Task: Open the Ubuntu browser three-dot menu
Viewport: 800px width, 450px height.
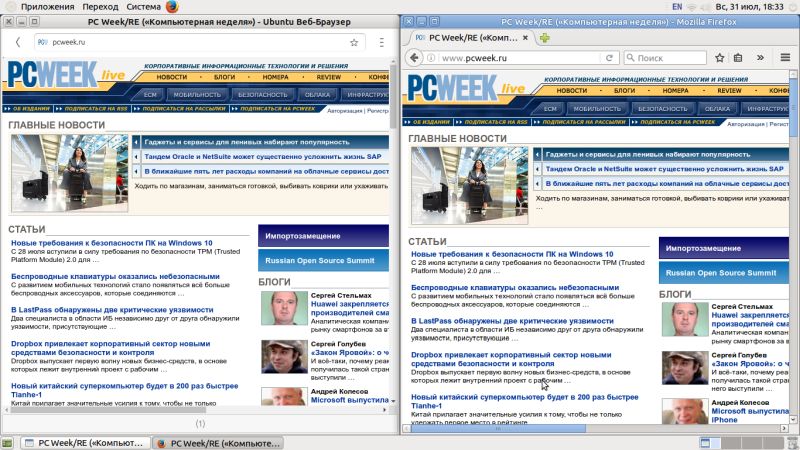Action: 382,42
